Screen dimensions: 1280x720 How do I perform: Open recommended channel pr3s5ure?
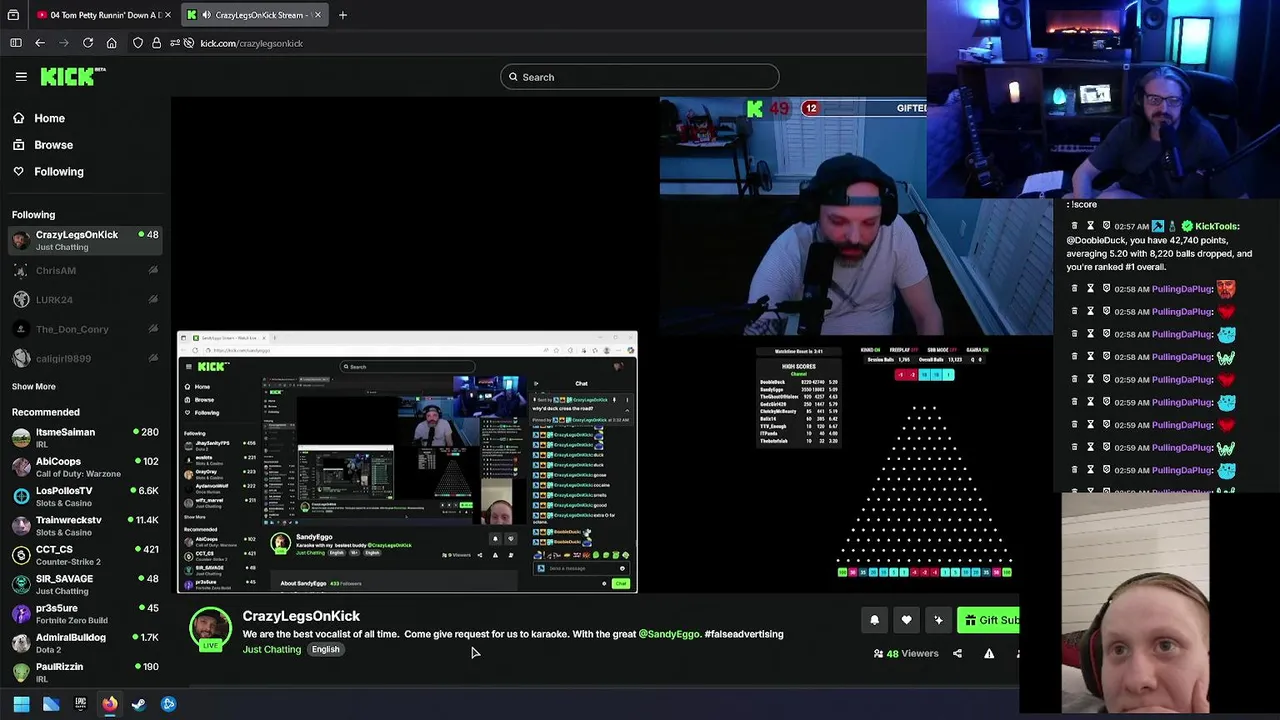[85, 613]
